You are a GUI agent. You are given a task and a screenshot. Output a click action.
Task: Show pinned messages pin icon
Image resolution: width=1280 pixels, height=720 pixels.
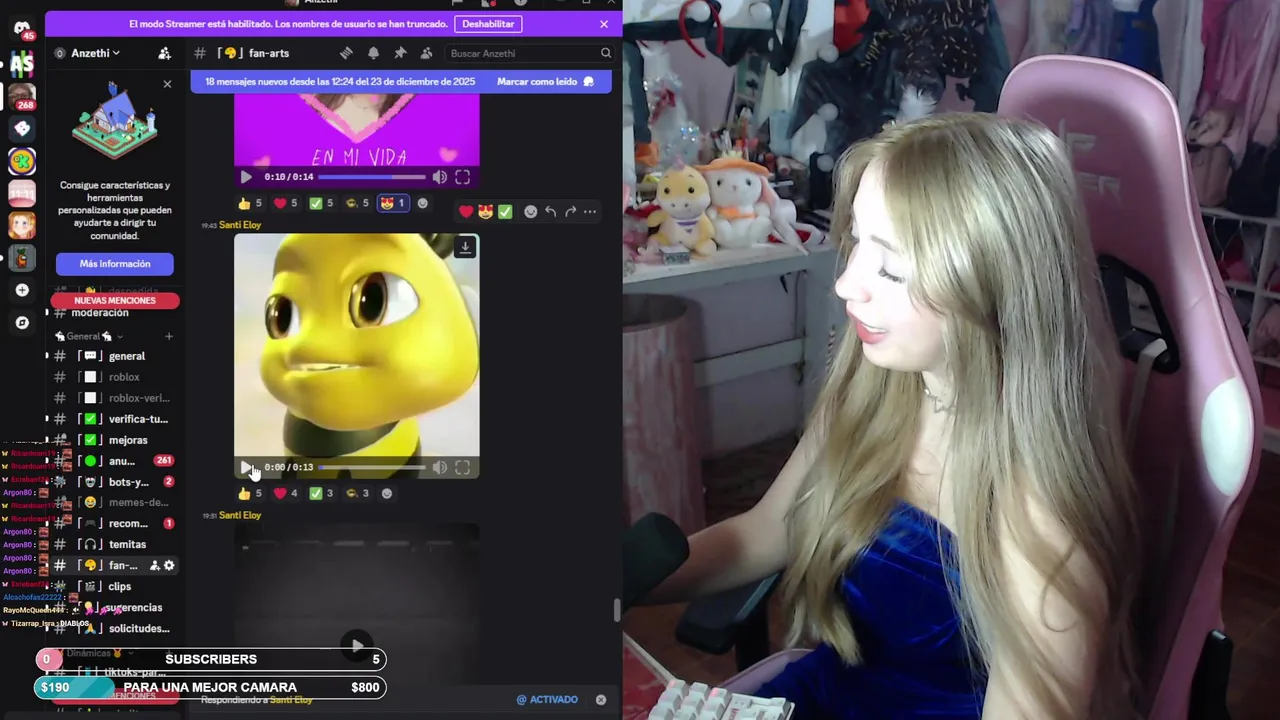pos(400,53)
